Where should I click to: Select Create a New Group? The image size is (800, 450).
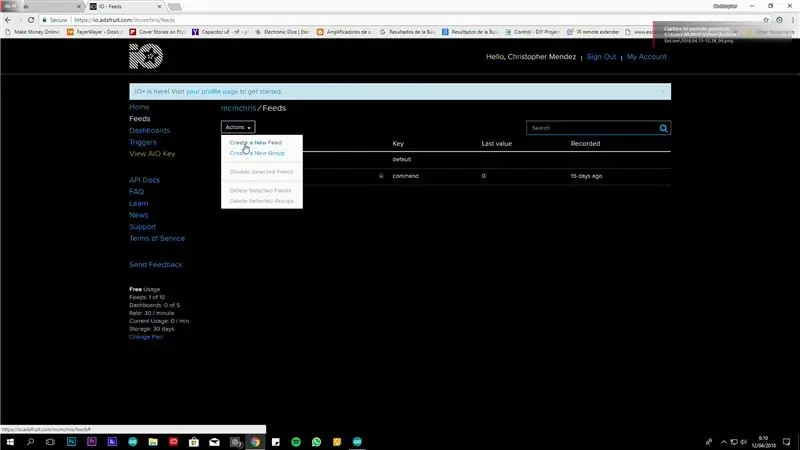tap(257, 153)
